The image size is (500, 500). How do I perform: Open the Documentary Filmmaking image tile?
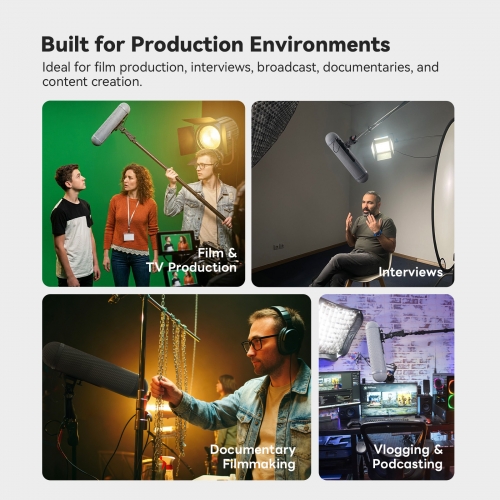(176, 387)
